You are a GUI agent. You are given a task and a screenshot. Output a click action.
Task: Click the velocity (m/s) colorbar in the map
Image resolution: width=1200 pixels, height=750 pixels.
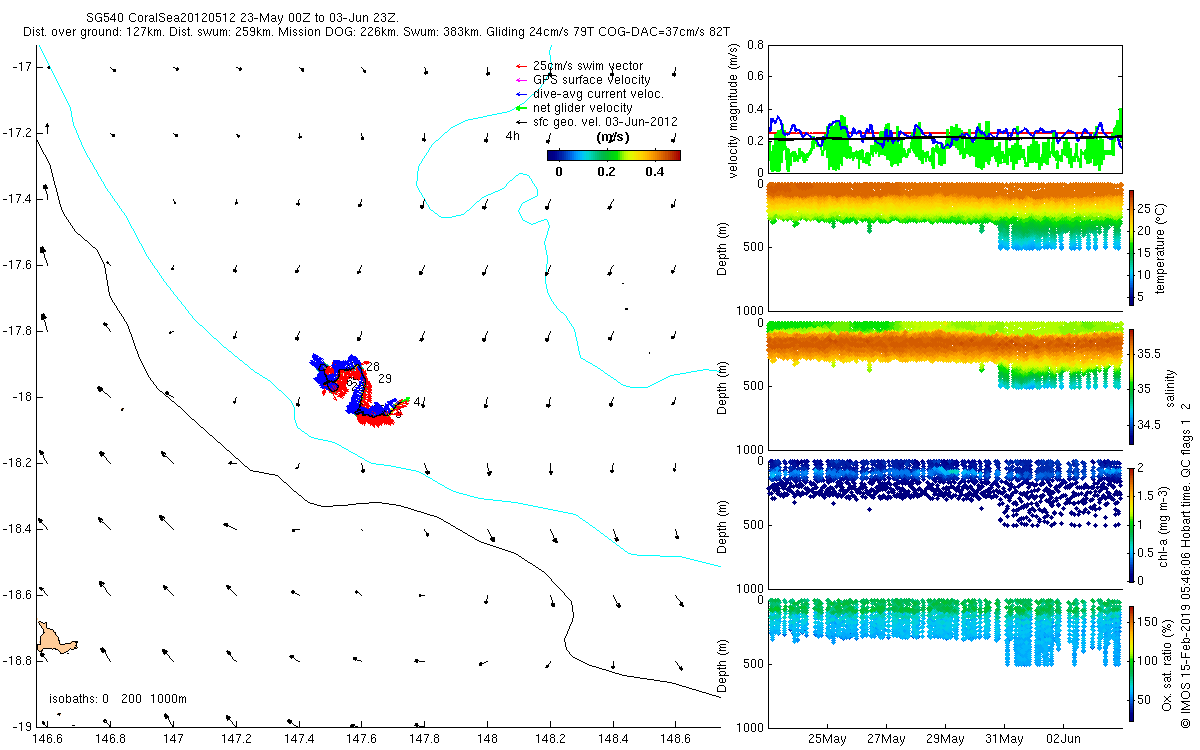(x=614, y=155)
